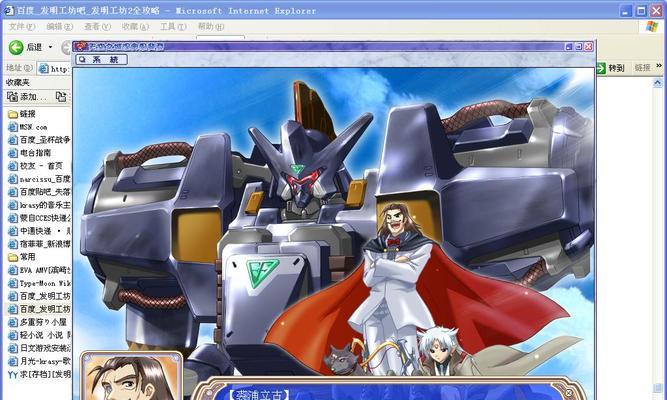This screenshot has width=667, height=400.
Task: Click the IE title bar page icon
Action: (x=9, y=10)
